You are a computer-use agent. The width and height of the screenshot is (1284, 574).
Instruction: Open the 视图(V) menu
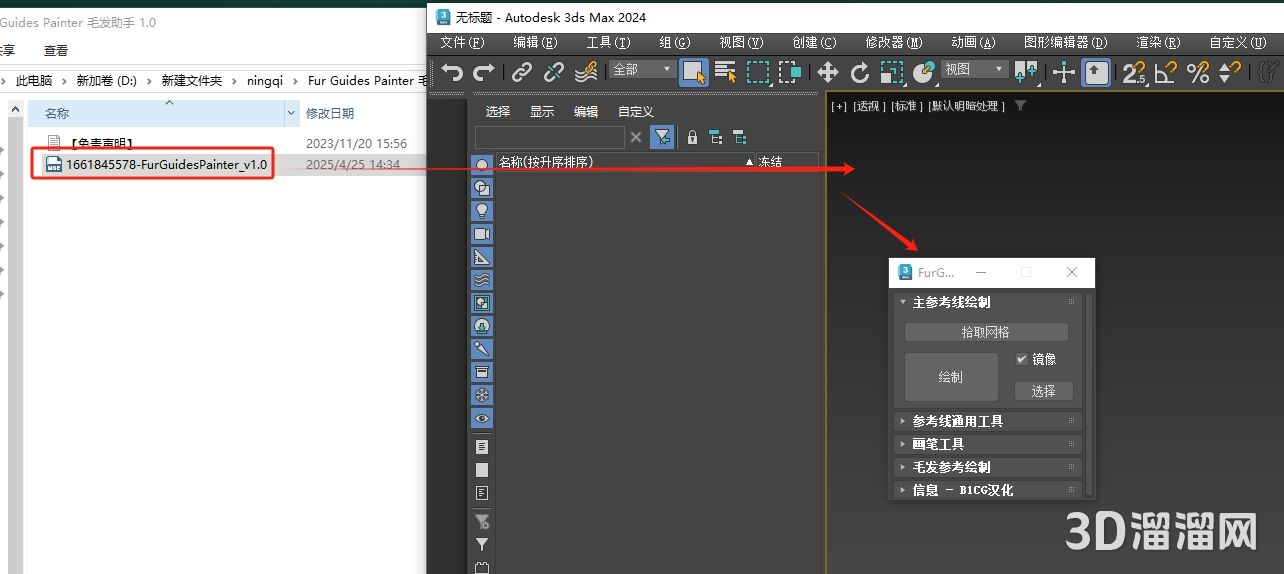(x=741, y=43)
